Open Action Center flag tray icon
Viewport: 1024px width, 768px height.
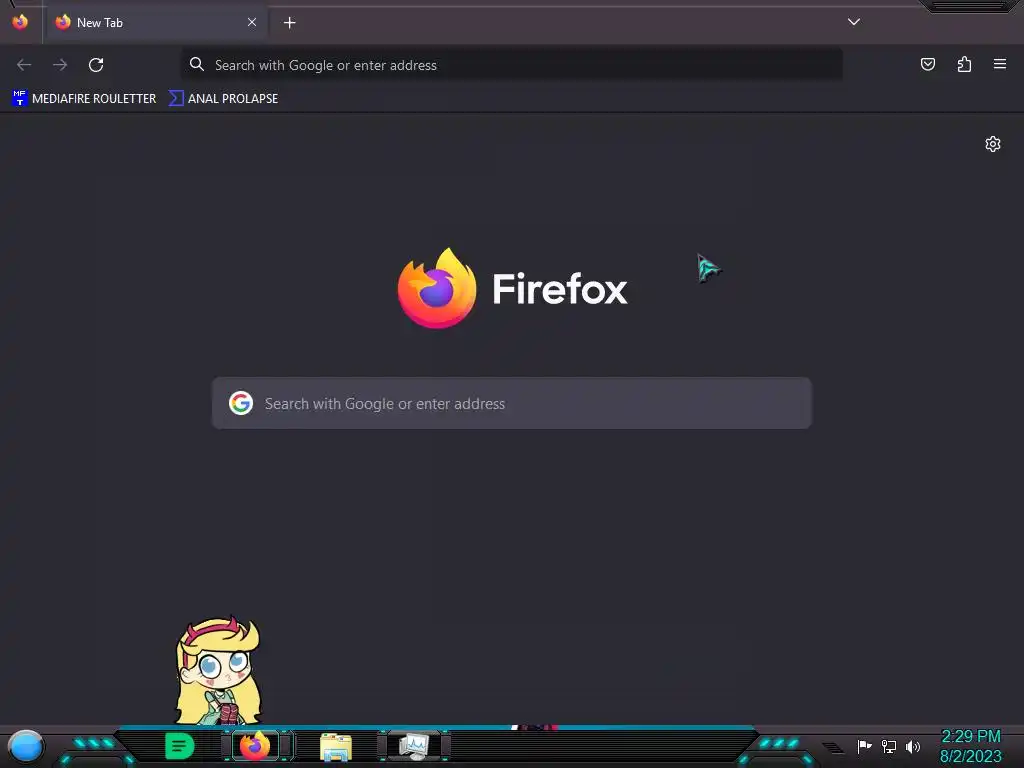pyautogui.click(x=864, y=746)
